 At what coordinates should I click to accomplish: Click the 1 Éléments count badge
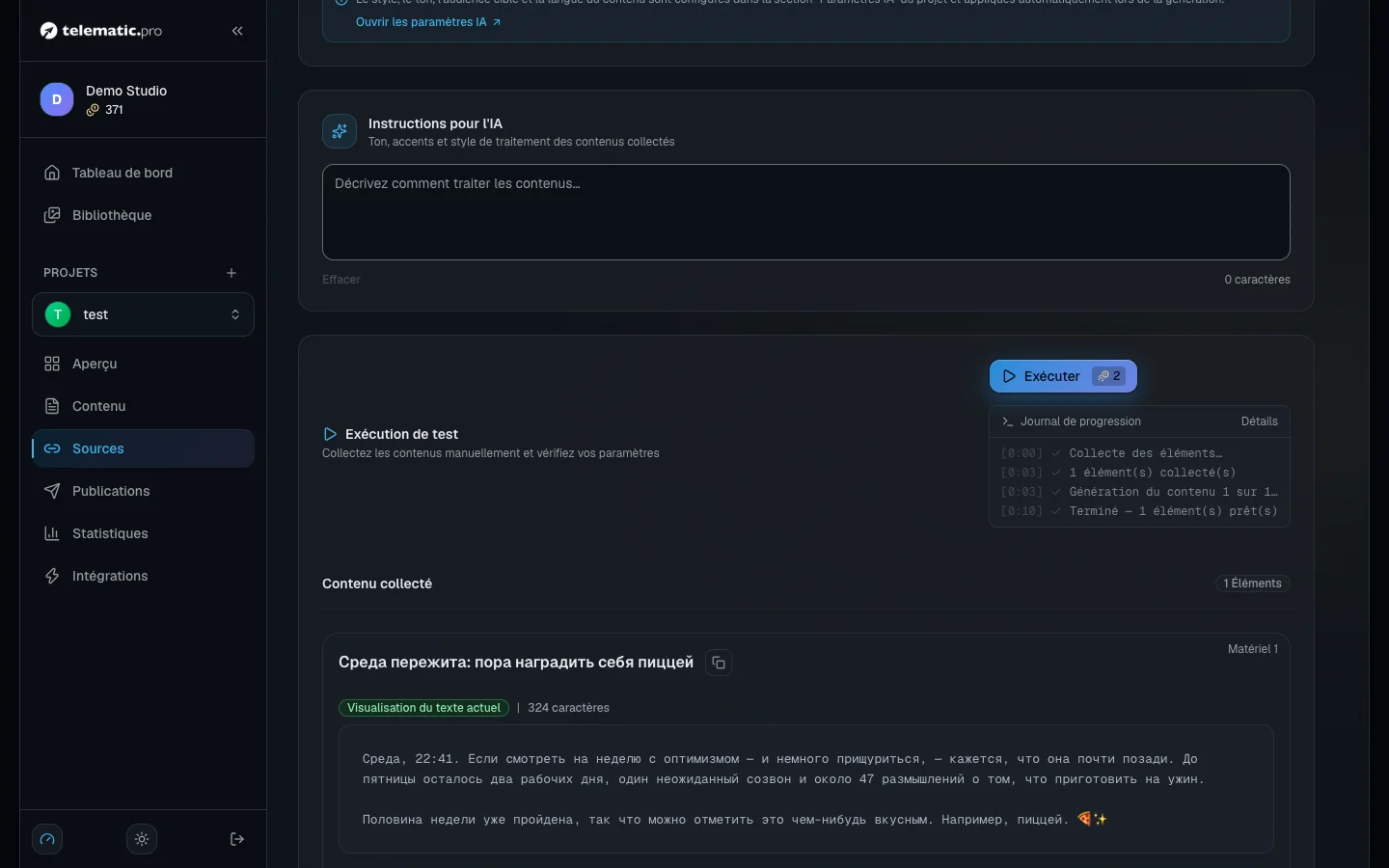click(x=1252, y=583)
